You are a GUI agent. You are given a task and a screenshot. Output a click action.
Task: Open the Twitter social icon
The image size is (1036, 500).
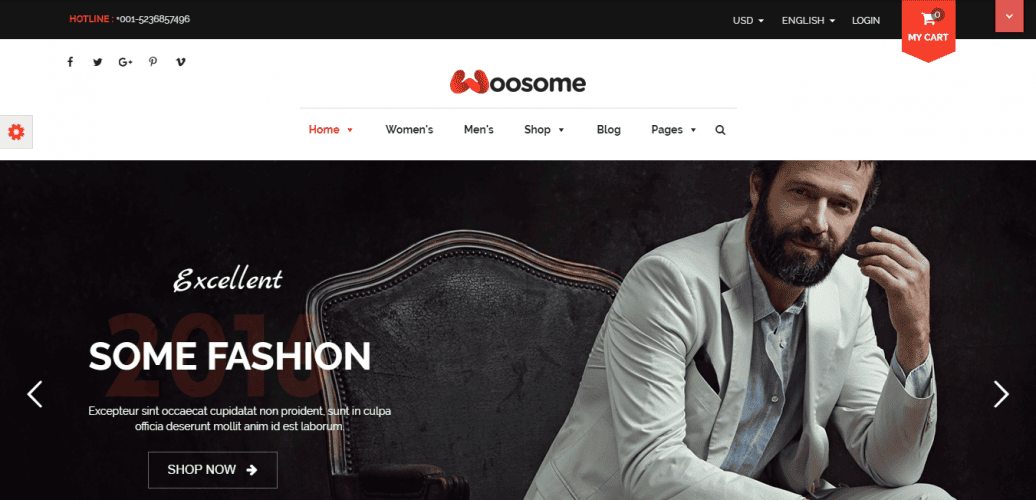[98, 62]
